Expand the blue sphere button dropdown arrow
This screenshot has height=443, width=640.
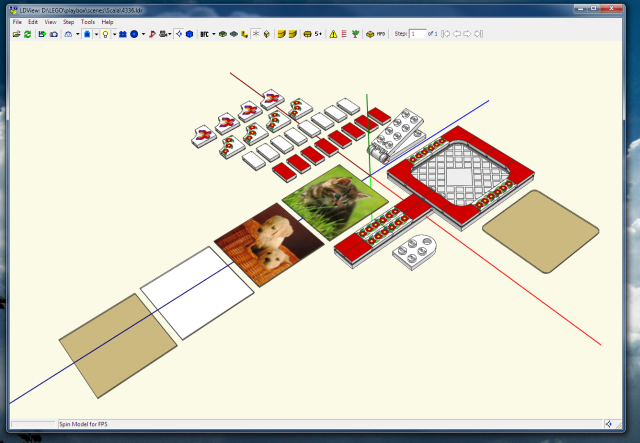click(142, 33)
